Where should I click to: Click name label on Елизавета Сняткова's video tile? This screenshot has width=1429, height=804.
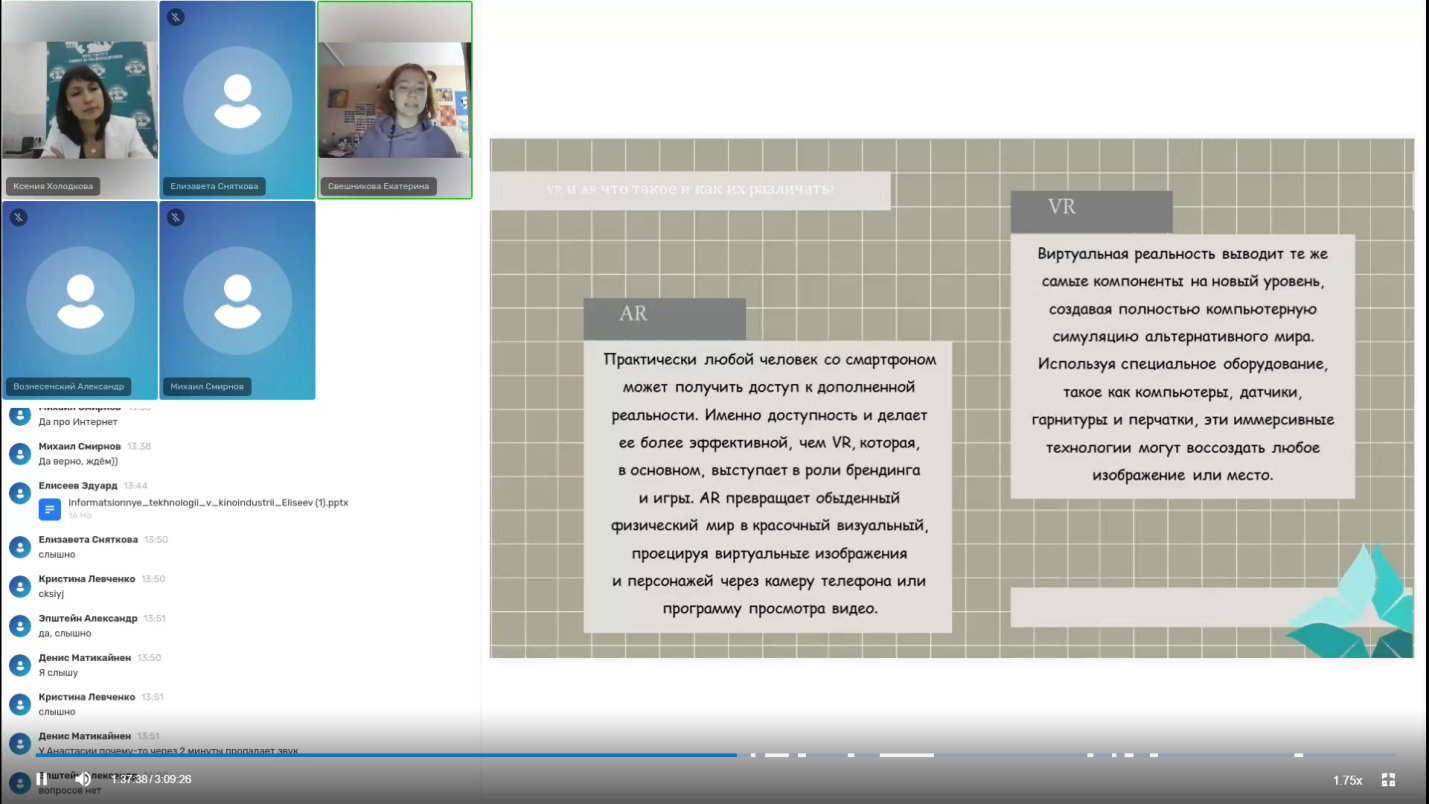pyautogui.click(x=215, y=186)
